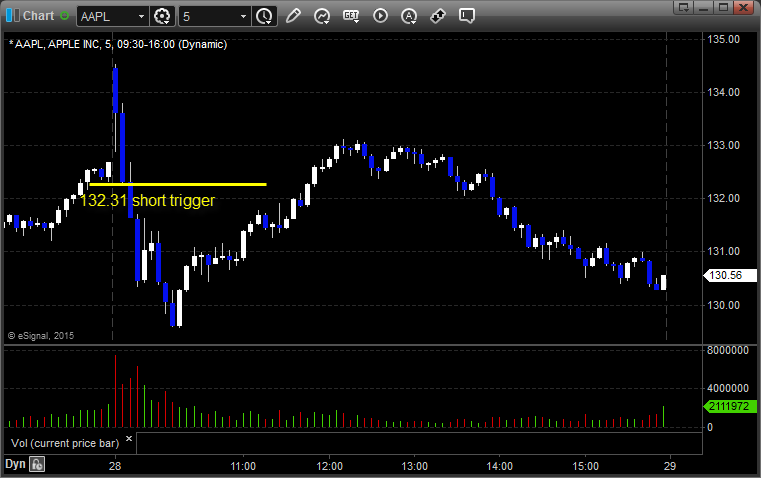Click the 'Vol (current price bar)' label
The width and height of the screenshot is (761, 478).
coord(65,443)
